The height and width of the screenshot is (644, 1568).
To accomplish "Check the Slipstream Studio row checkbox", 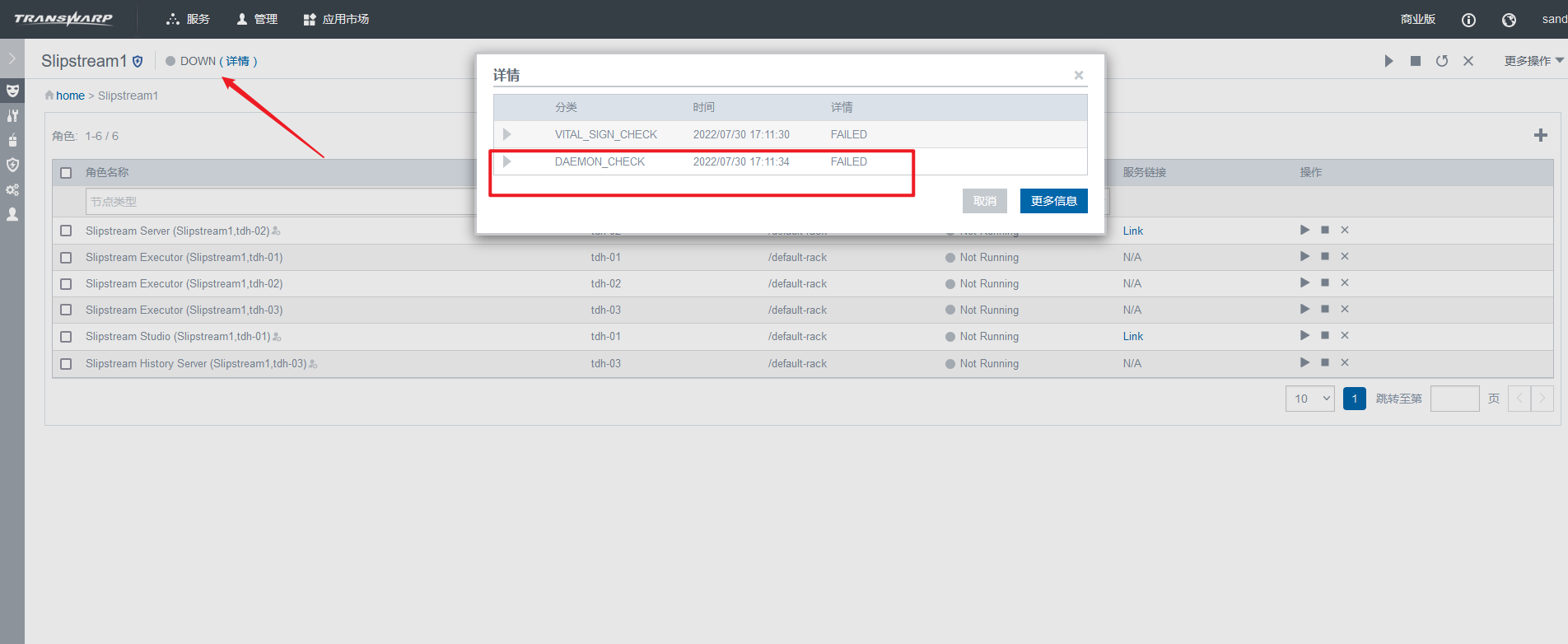I will pyautogui.click(x=66, y=336).
